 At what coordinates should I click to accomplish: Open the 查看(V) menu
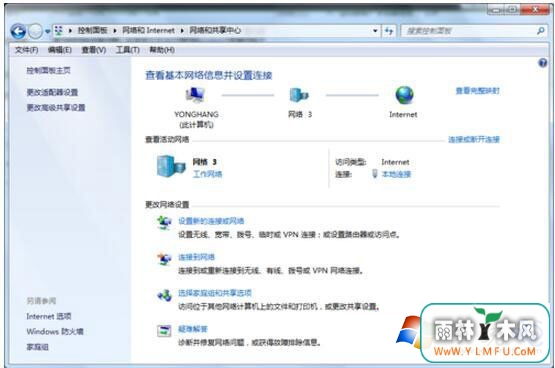point(93,50)
